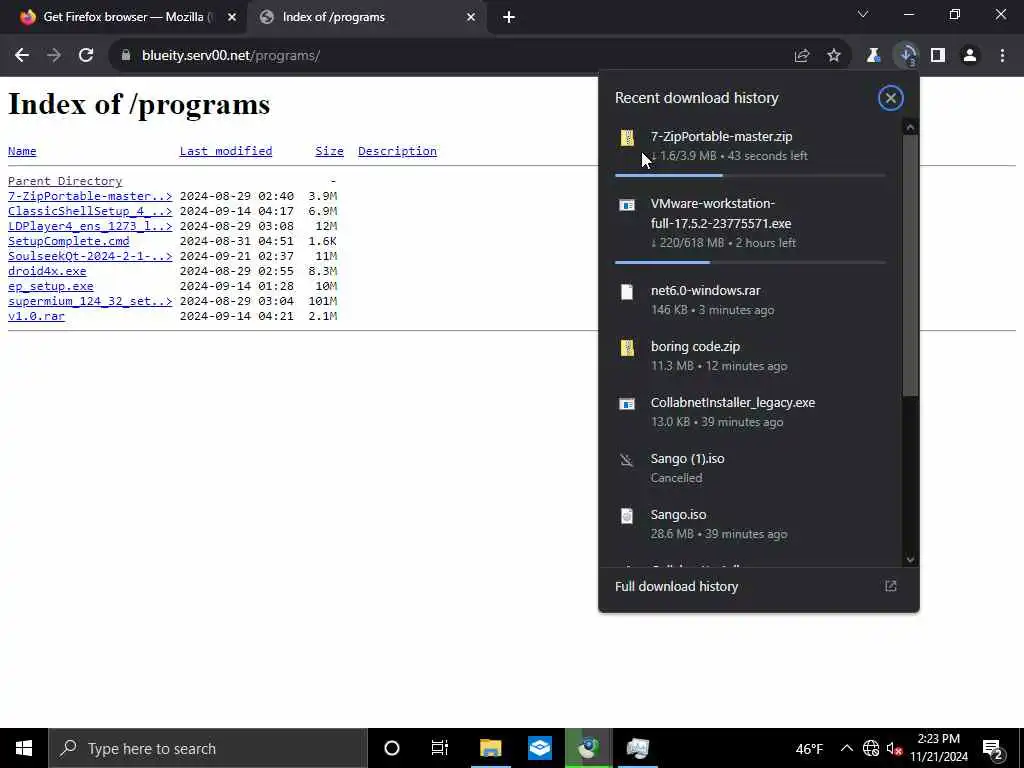Open the tab search dropdown chevron

click(x=863, y=14)
